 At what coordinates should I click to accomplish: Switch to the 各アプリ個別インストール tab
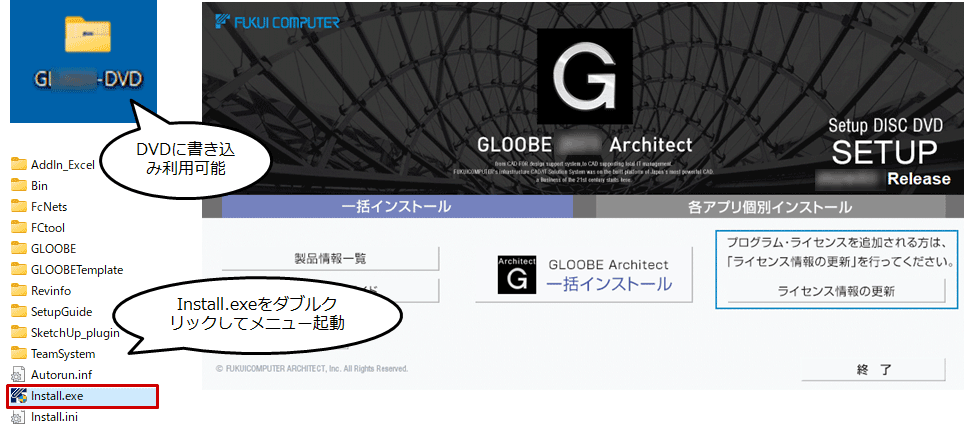point(770,207)
